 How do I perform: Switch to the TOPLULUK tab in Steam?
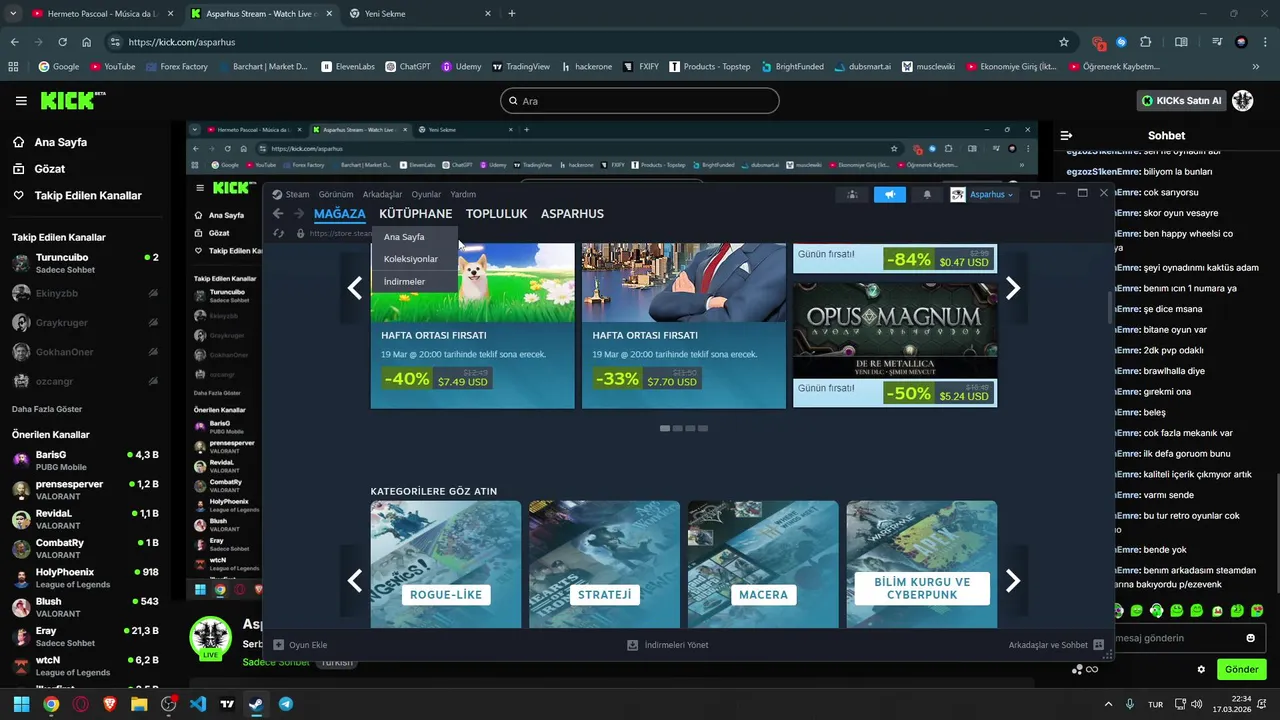coord(496,214)
